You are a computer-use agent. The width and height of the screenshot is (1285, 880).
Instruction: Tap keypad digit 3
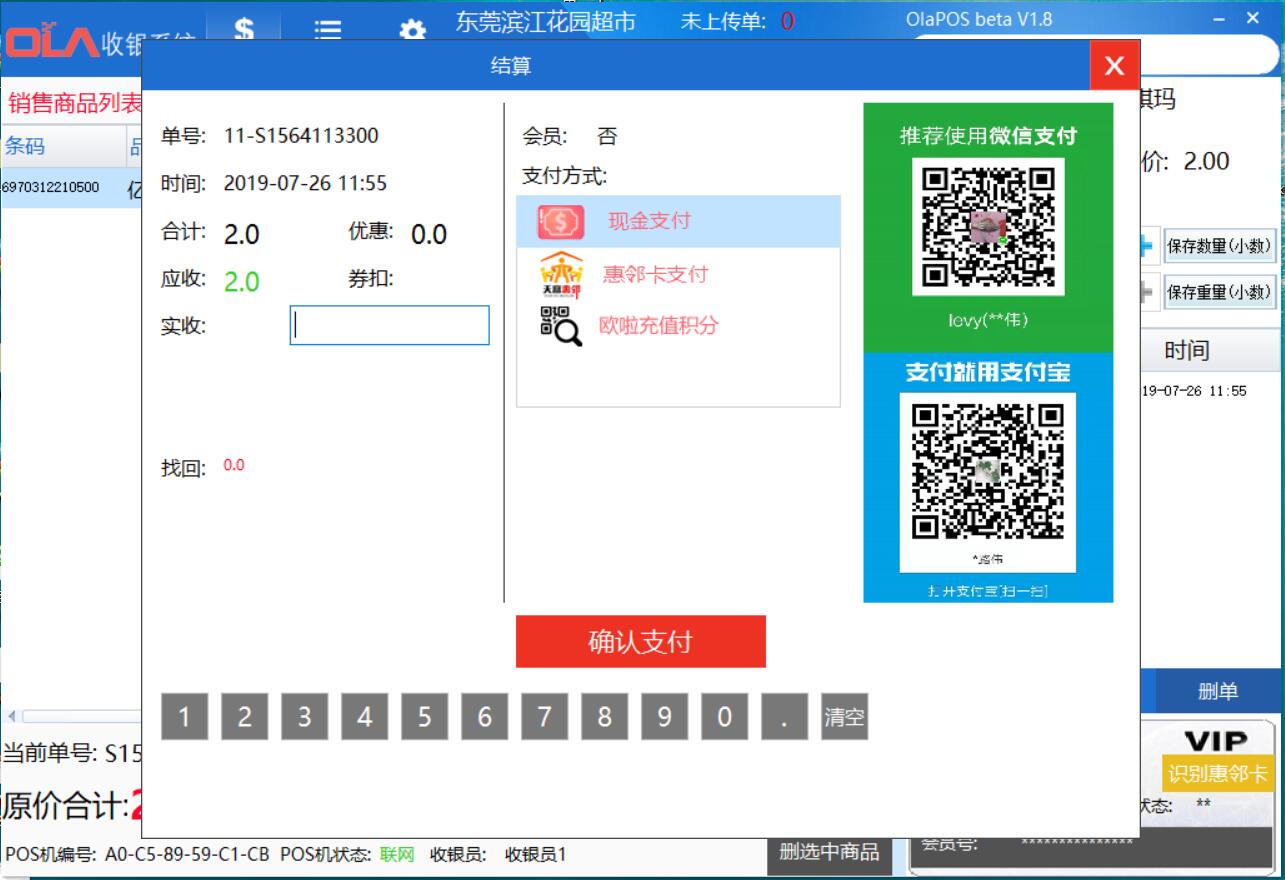pyautogui.click(x=305, y=717)
